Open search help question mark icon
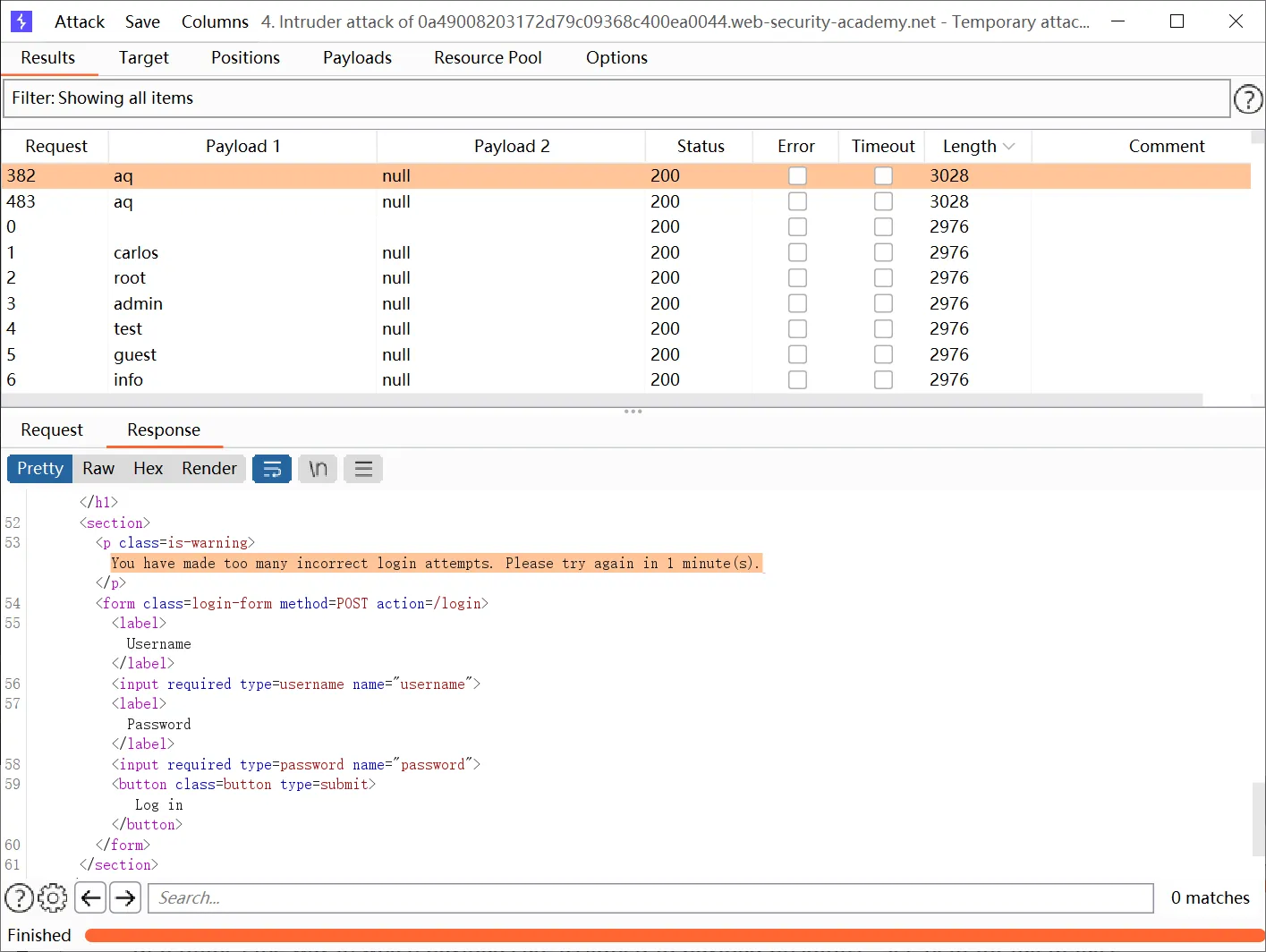This screenshot has width=1266, height=952. (x=20, y=897)
